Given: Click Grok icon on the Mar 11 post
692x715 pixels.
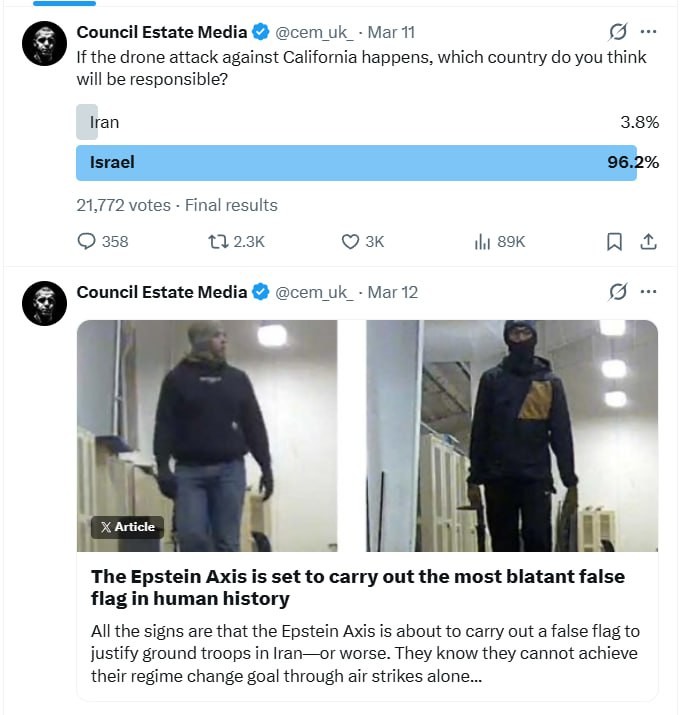Looking at the screenshot, I should coord(618,32).
